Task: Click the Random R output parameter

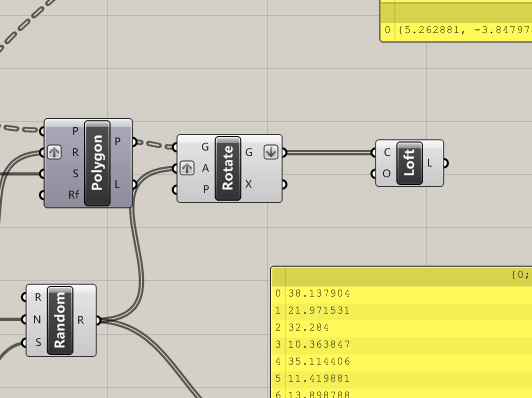Action: tap(80, 320)
